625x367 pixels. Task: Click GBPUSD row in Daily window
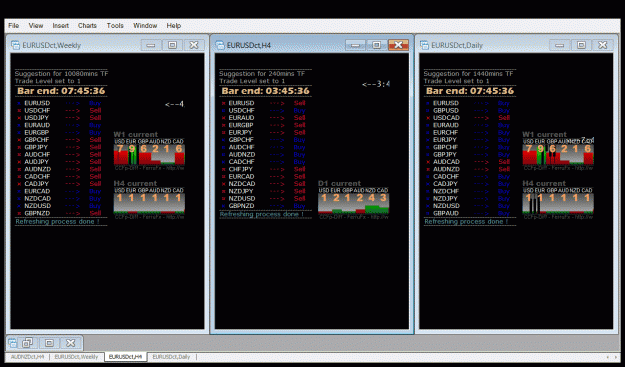468,110
